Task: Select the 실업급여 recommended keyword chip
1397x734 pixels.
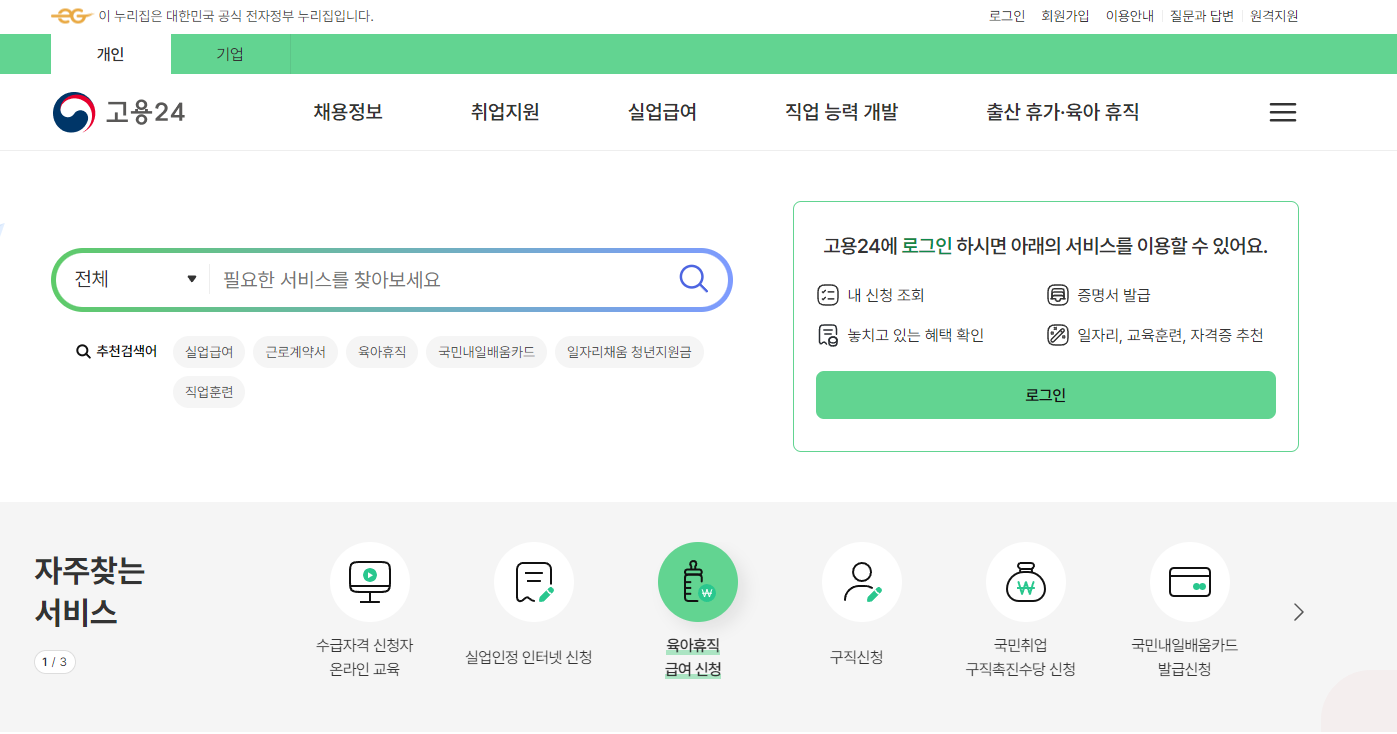Action: (x=209, y=352)
